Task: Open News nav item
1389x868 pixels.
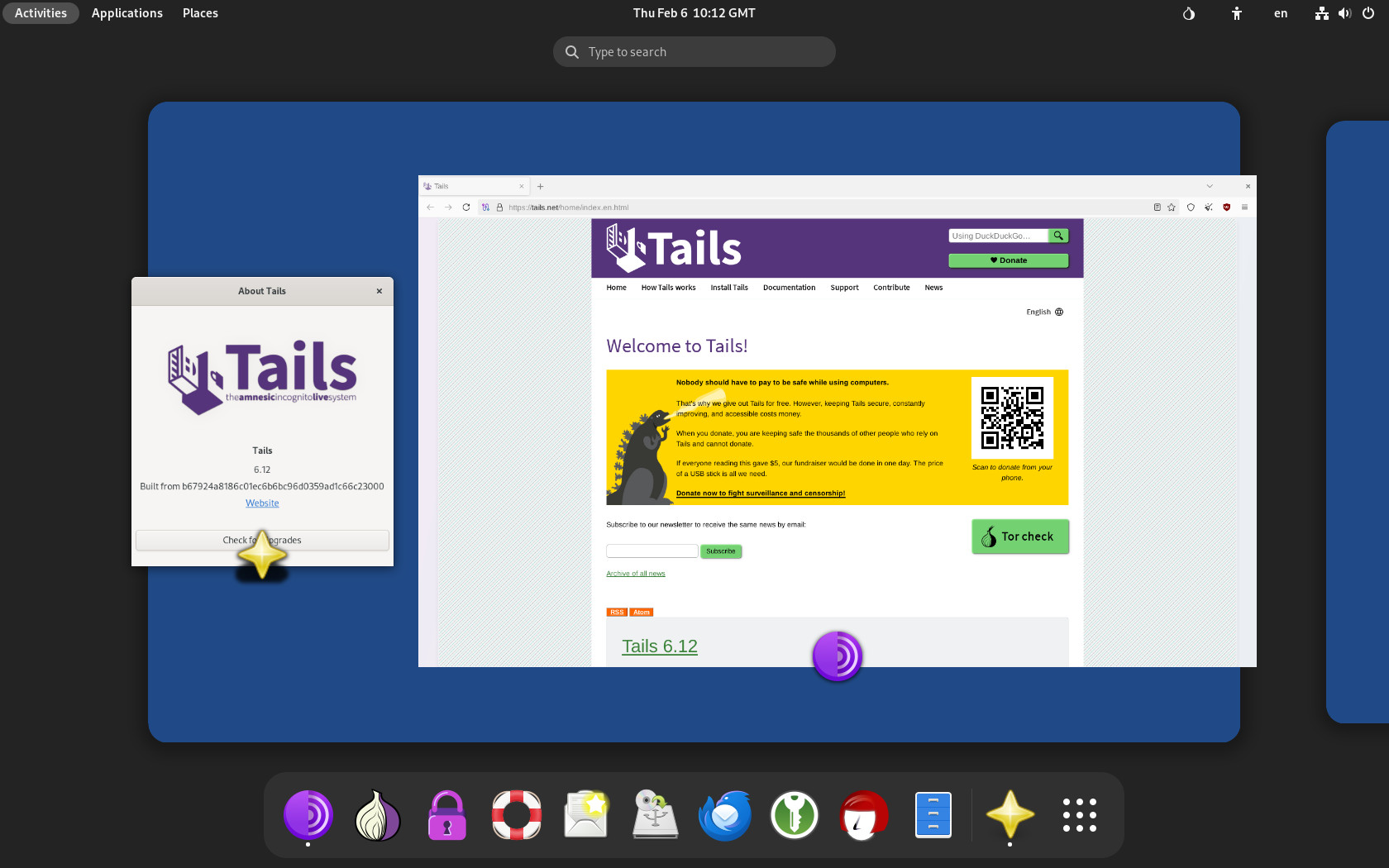Action: click(x=933, y=288)
